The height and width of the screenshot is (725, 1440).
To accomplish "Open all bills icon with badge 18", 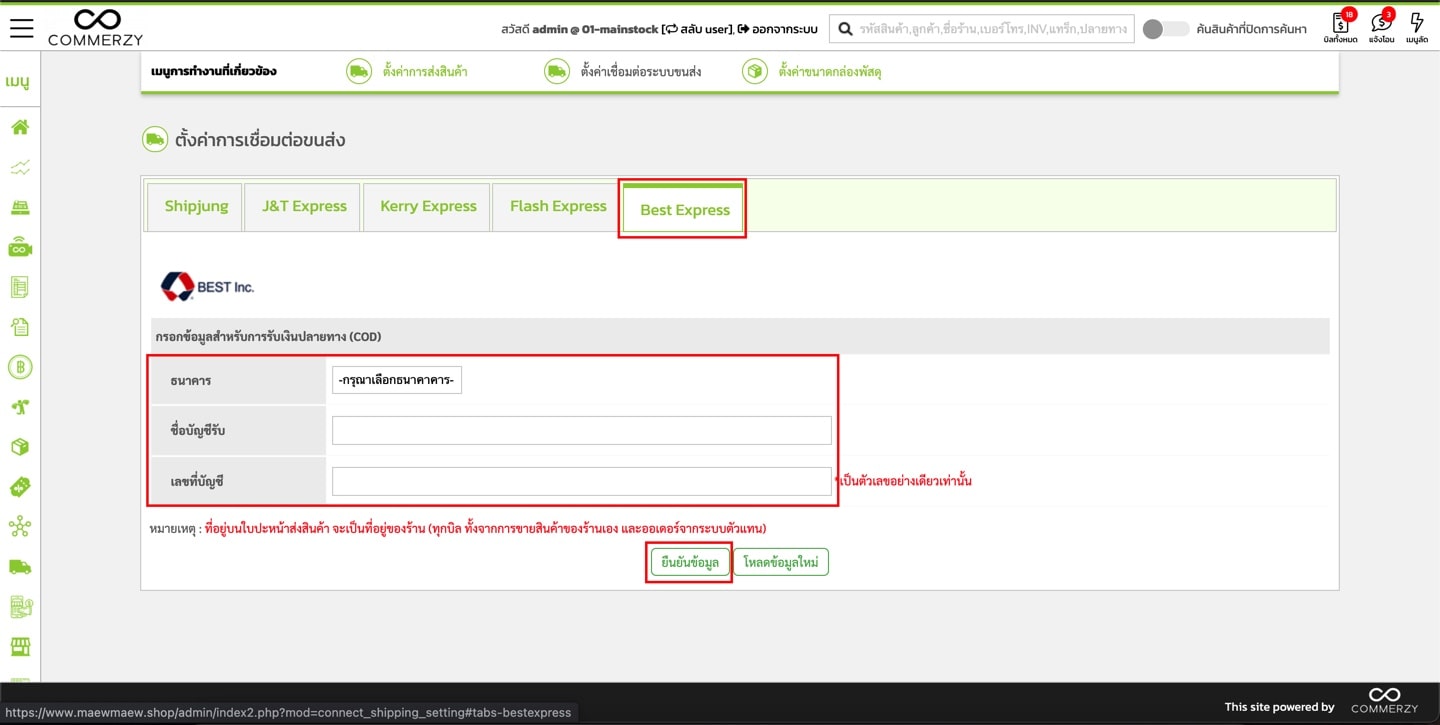I will pos(1340,26).
